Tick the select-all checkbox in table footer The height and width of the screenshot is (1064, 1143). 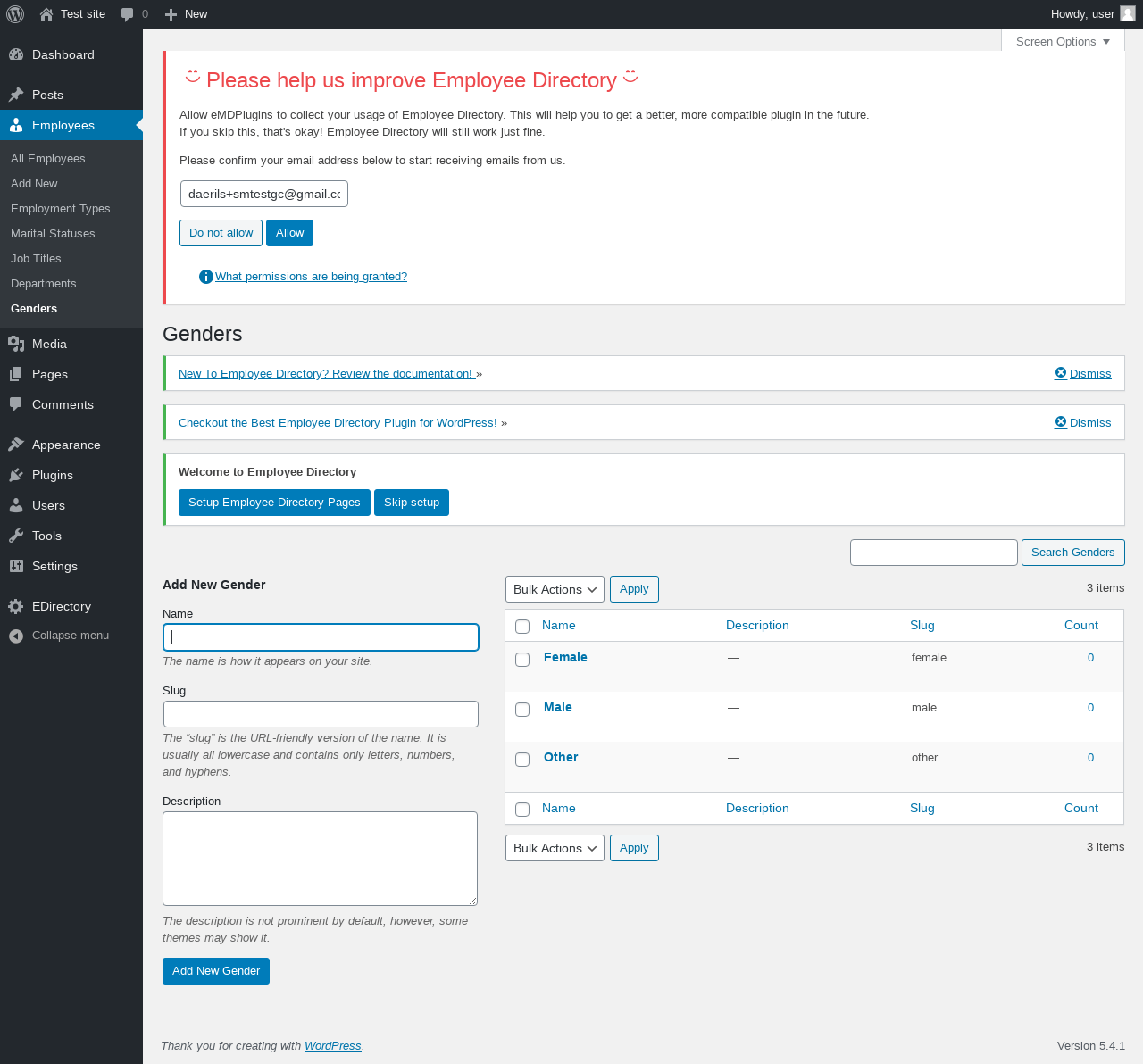click(x=522, y=810)
